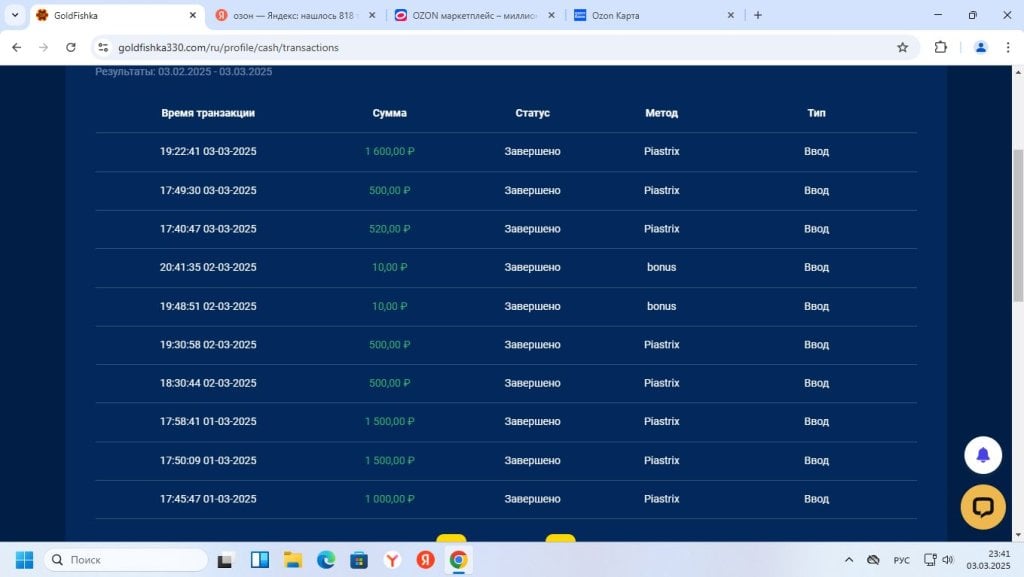The width and height of the screenshot is (1024, 577).
Task: Open the browser extensions puzzle icon
Action: (940, 47)
